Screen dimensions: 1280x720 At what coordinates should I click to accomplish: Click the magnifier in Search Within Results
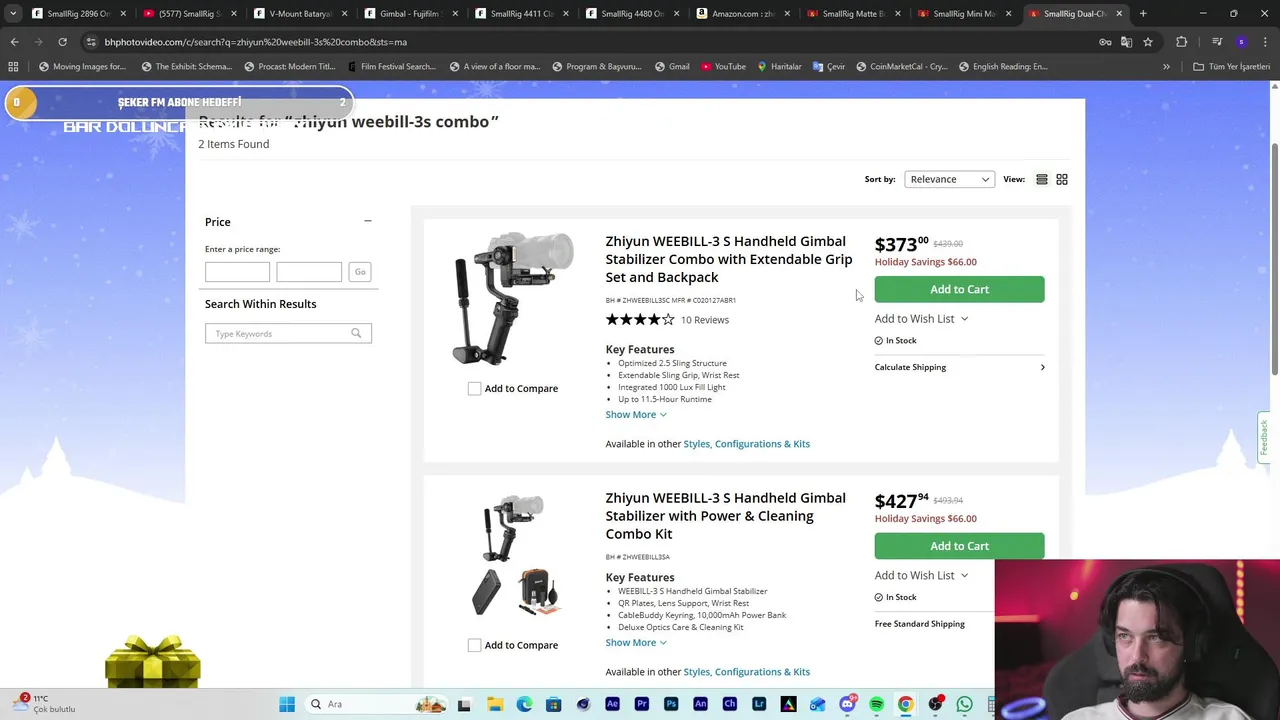point(356,333)
